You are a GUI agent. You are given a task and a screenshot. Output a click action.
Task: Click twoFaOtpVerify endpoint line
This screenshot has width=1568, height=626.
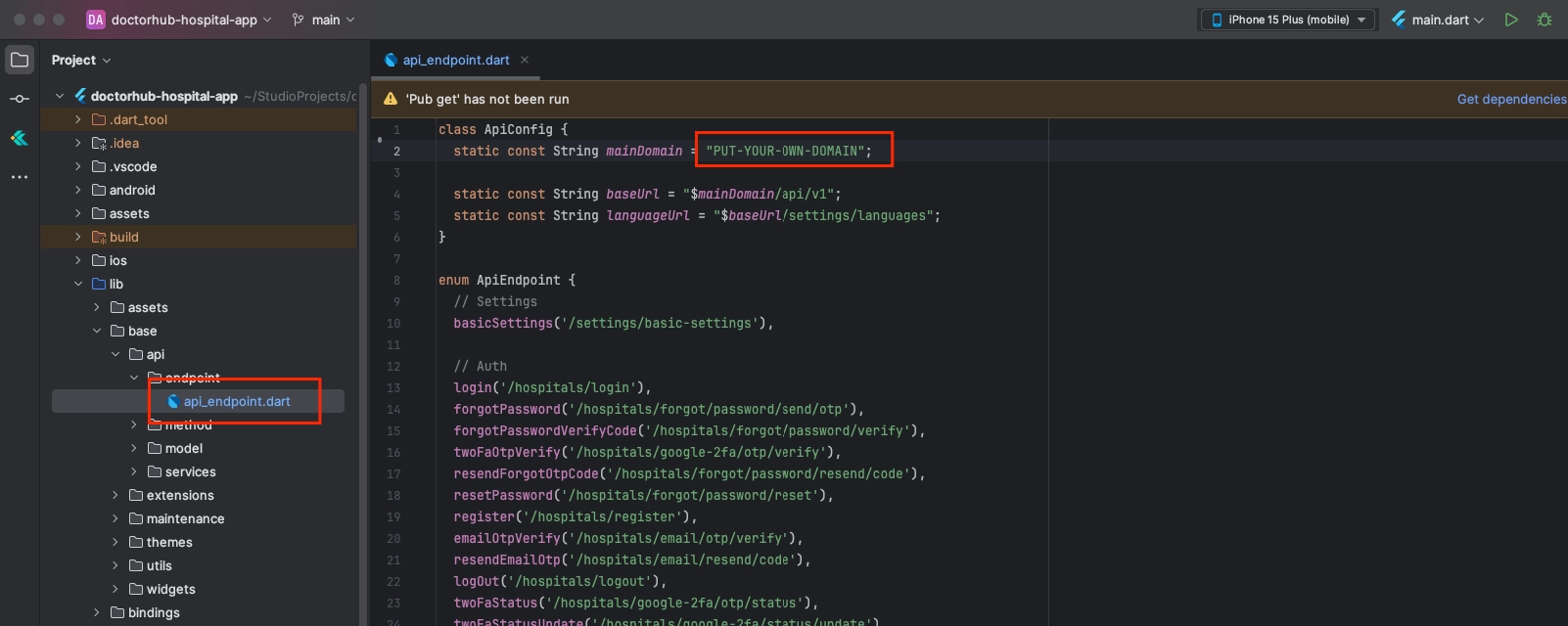click(648, 452)
